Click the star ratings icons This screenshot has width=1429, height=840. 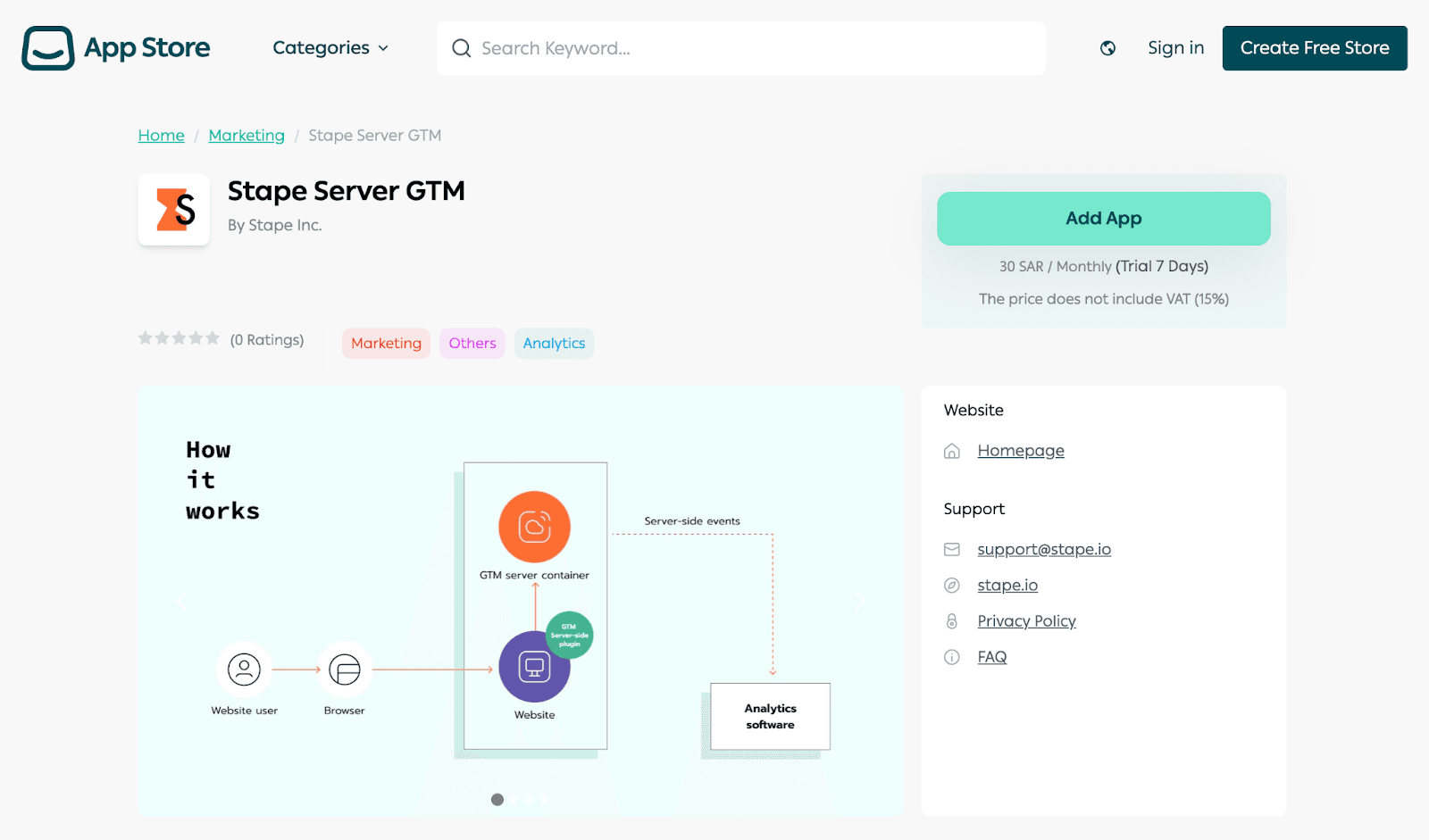pos(179,338)
